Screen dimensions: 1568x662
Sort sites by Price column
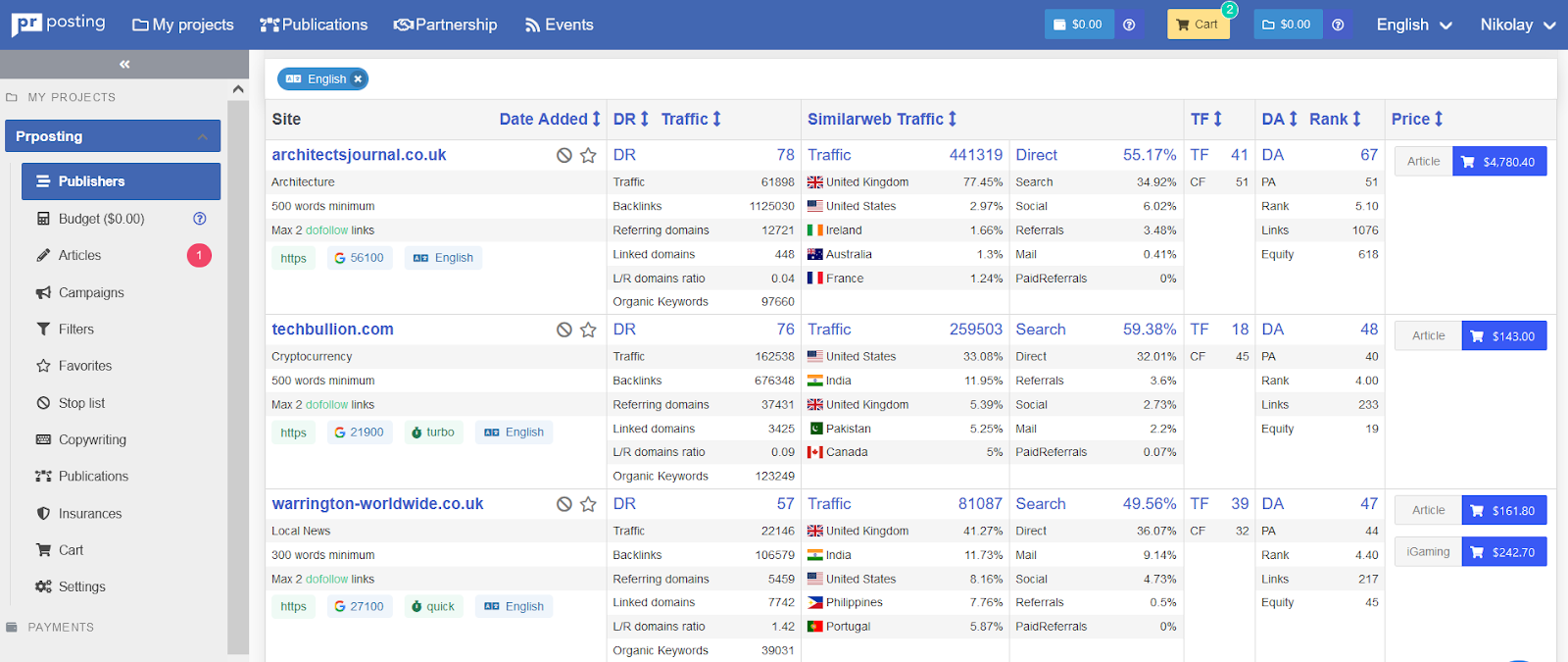tap(1417, 119)
